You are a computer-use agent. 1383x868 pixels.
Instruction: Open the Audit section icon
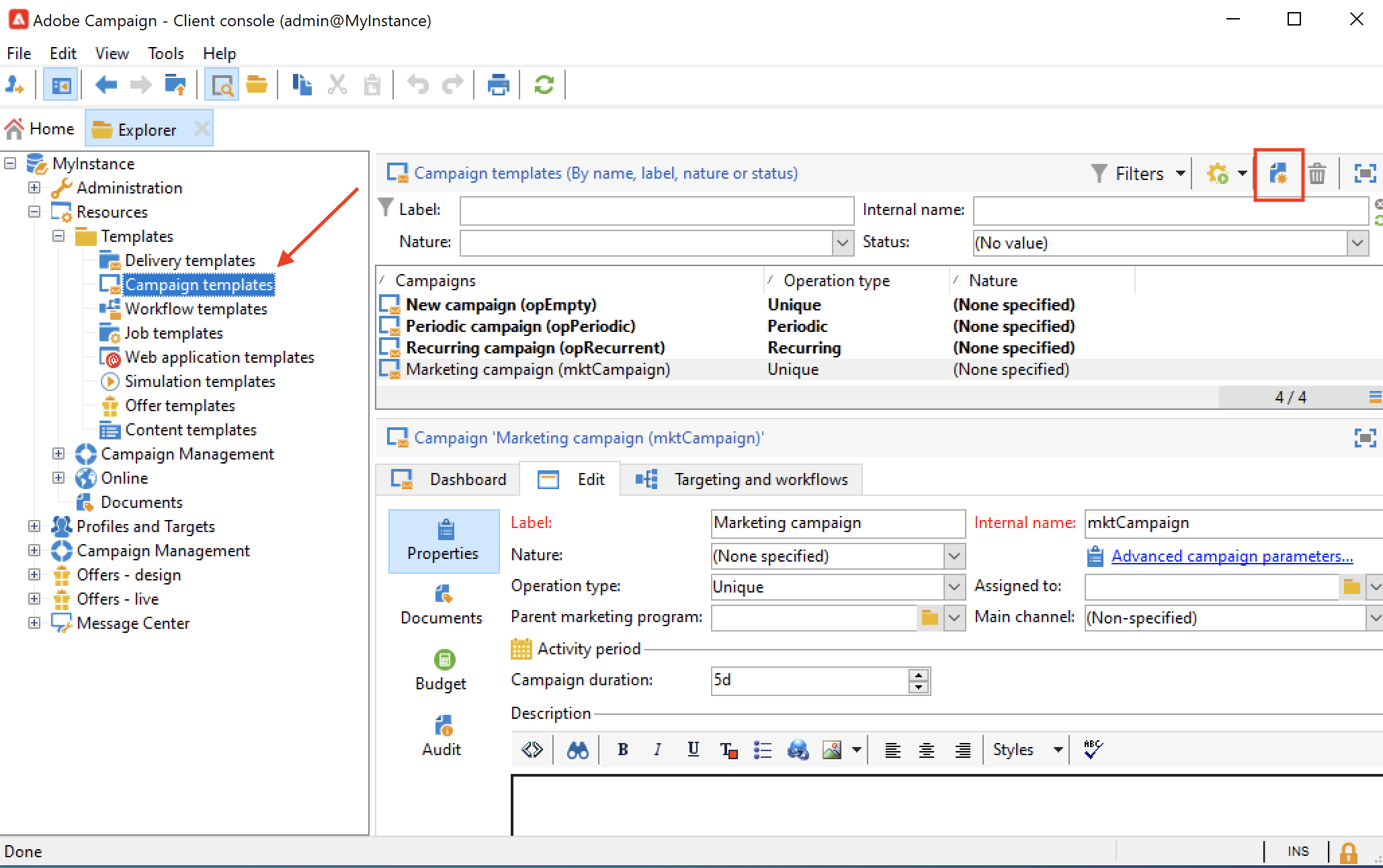tap(443, 726)
